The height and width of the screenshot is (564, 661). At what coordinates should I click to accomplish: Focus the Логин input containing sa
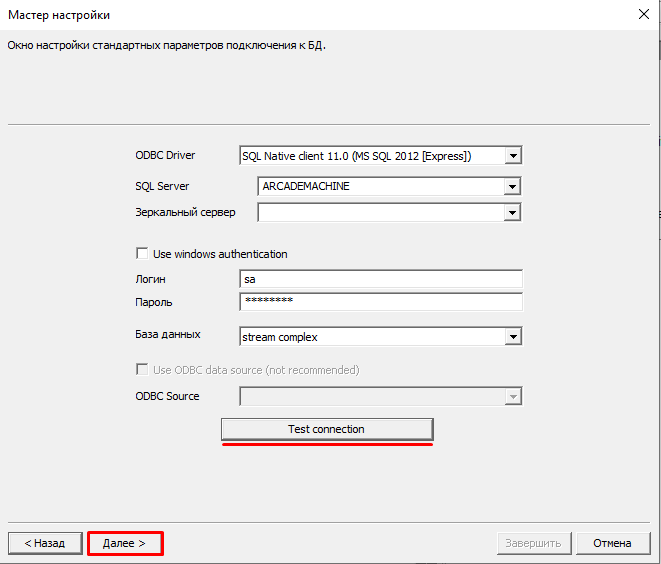tap(380, 280)
